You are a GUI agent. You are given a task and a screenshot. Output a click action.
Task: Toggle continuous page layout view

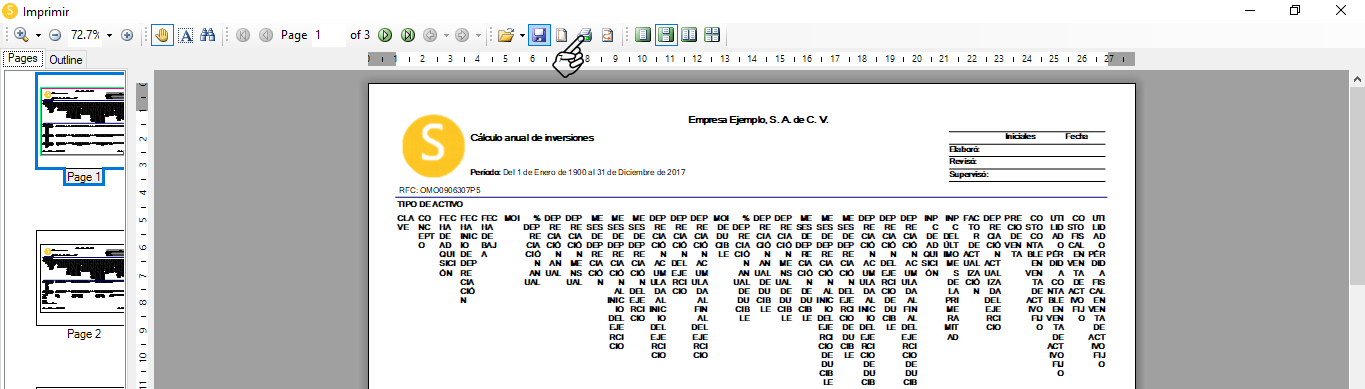[x=665, y=35]
